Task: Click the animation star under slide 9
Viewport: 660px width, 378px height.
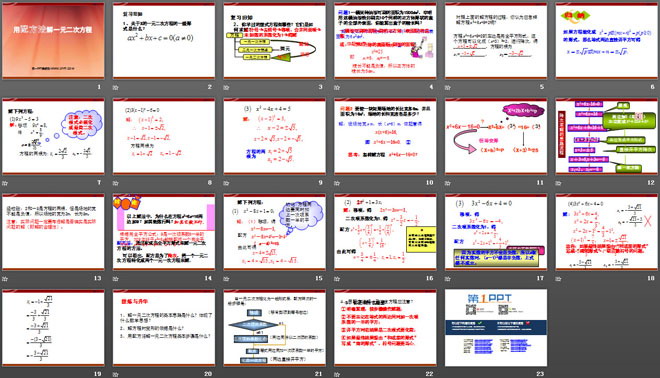Action: point(226,183)
